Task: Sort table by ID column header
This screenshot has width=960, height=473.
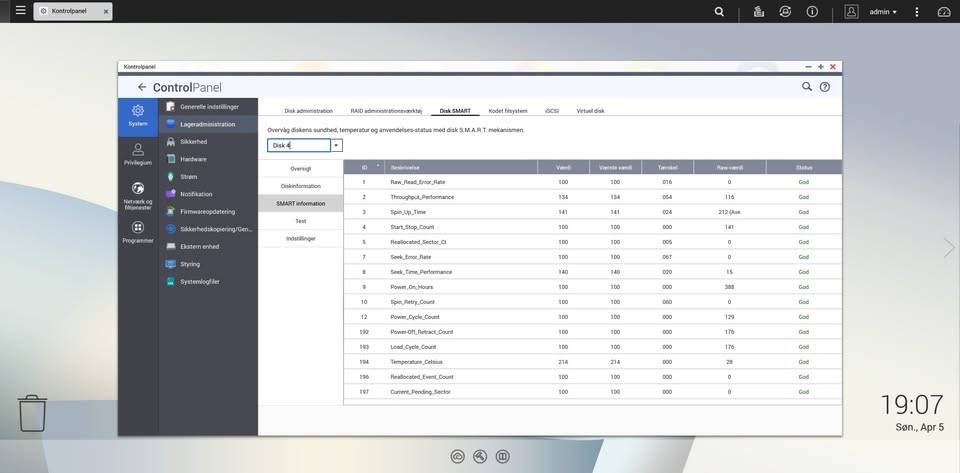Action: click(x=364, y=167)
